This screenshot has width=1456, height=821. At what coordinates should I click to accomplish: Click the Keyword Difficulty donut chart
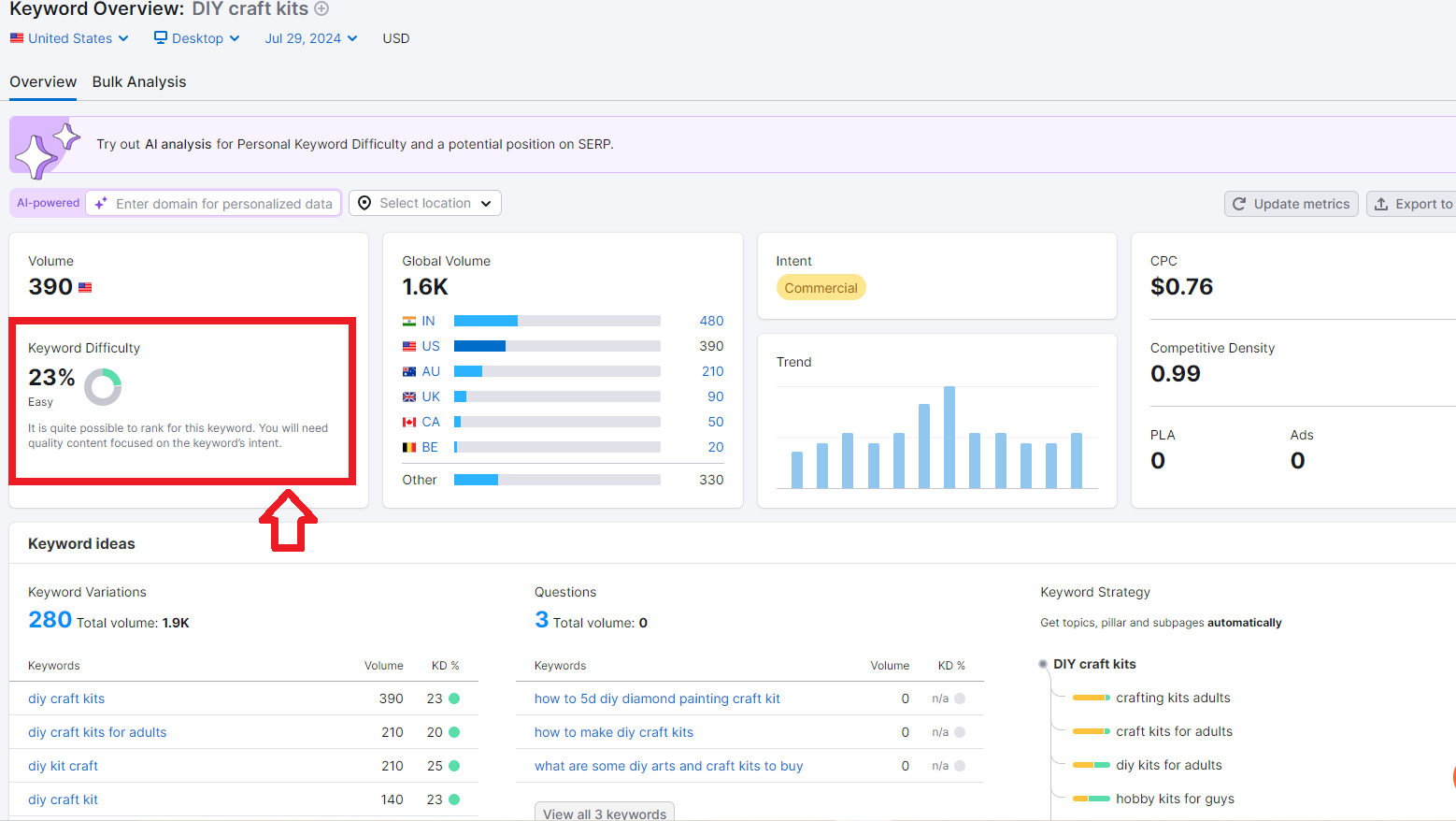[x=103, y=387]
